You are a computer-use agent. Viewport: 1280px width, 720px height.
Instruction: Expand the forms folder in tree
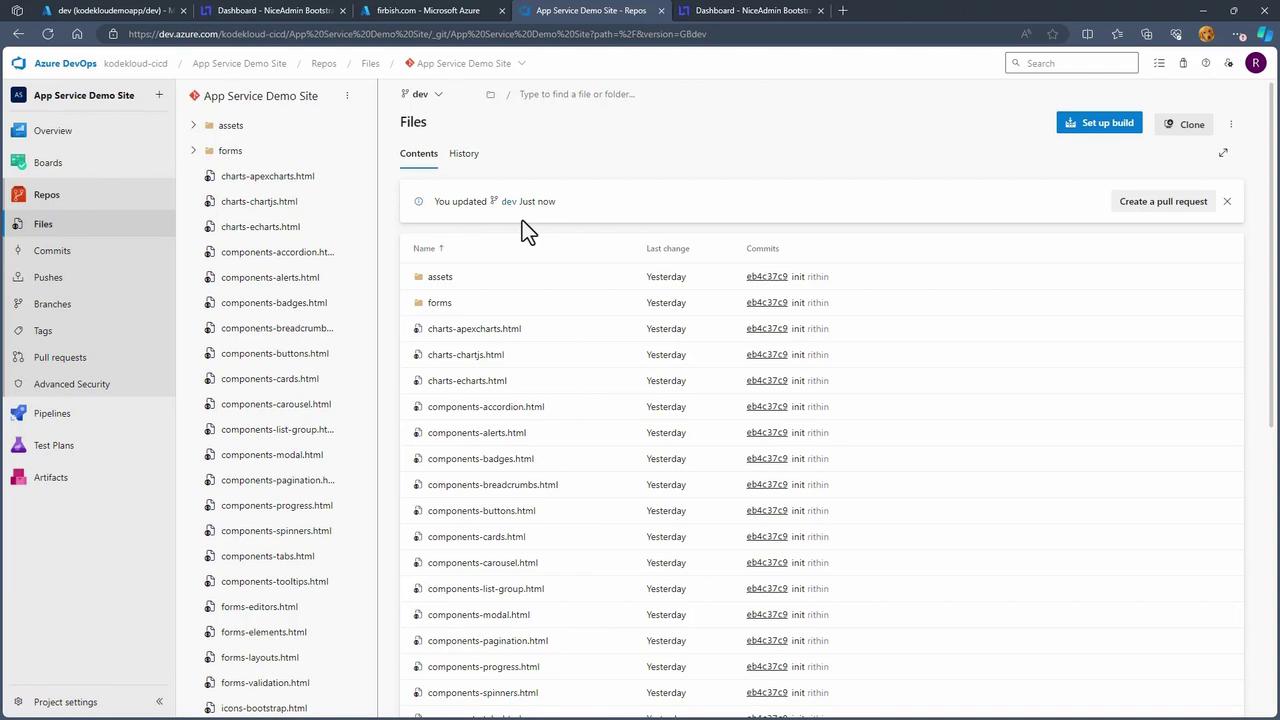pos(193,151)
